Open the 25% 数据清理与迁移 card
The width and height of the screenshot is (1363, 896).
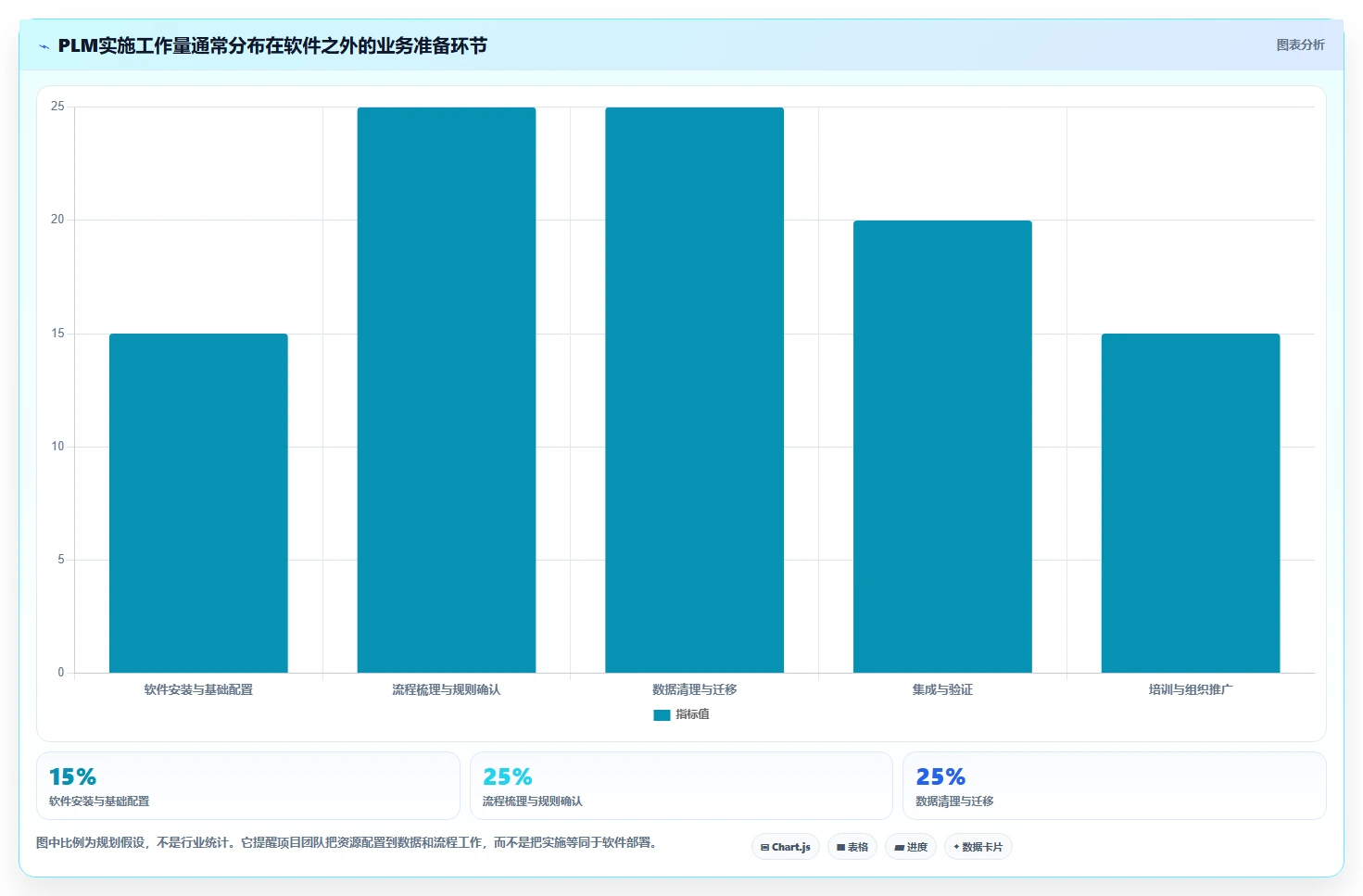(1115, 786)
